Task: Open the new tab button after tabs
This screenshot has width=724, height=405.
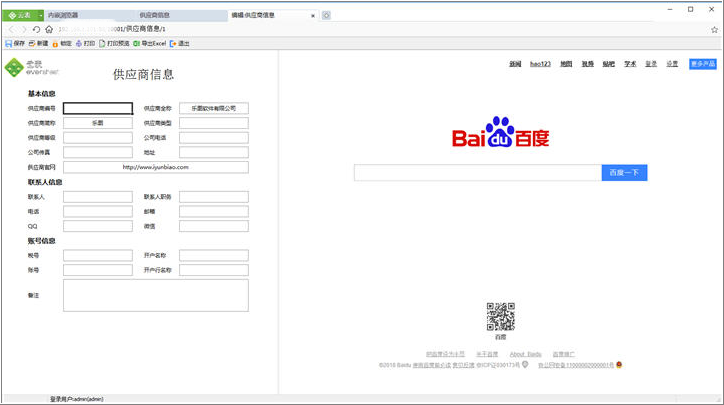Action: click(326, 15)
